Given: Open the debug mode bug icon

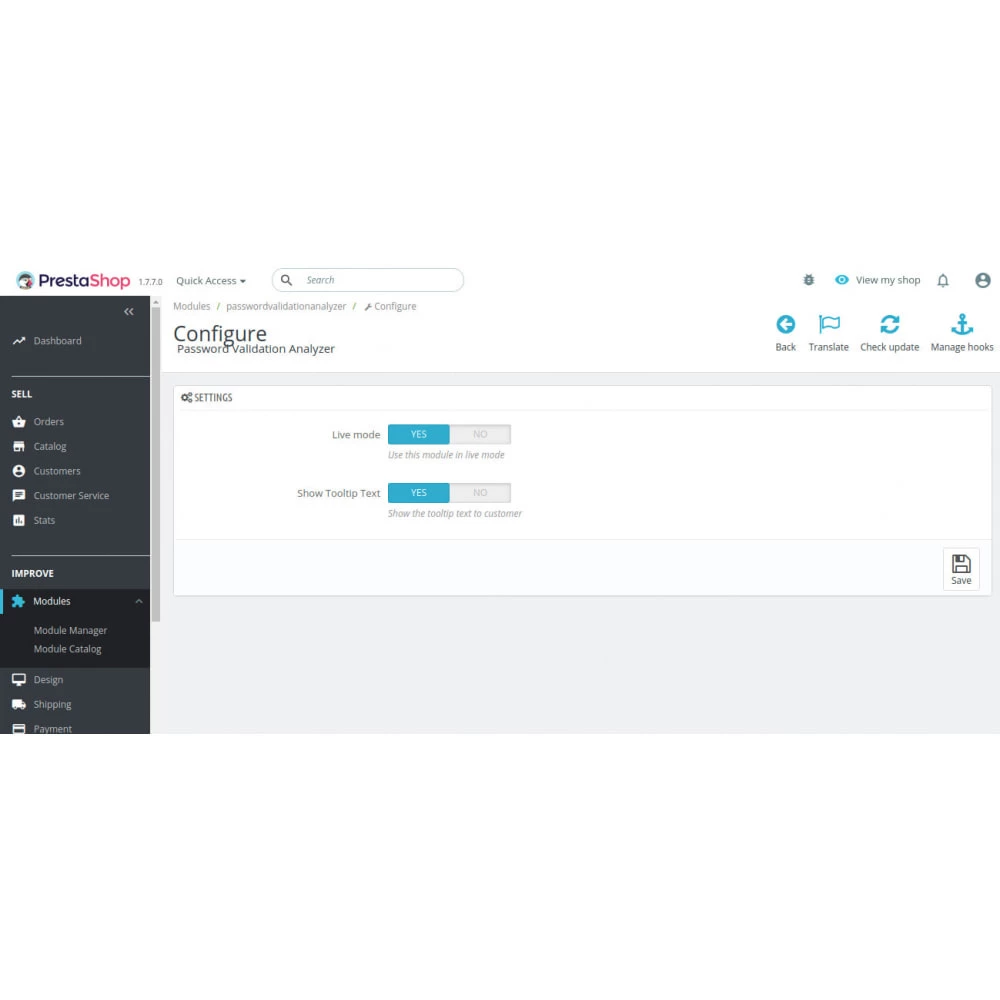Looking at the screenshot, I should pyautogui.click(x=808, y=280).
